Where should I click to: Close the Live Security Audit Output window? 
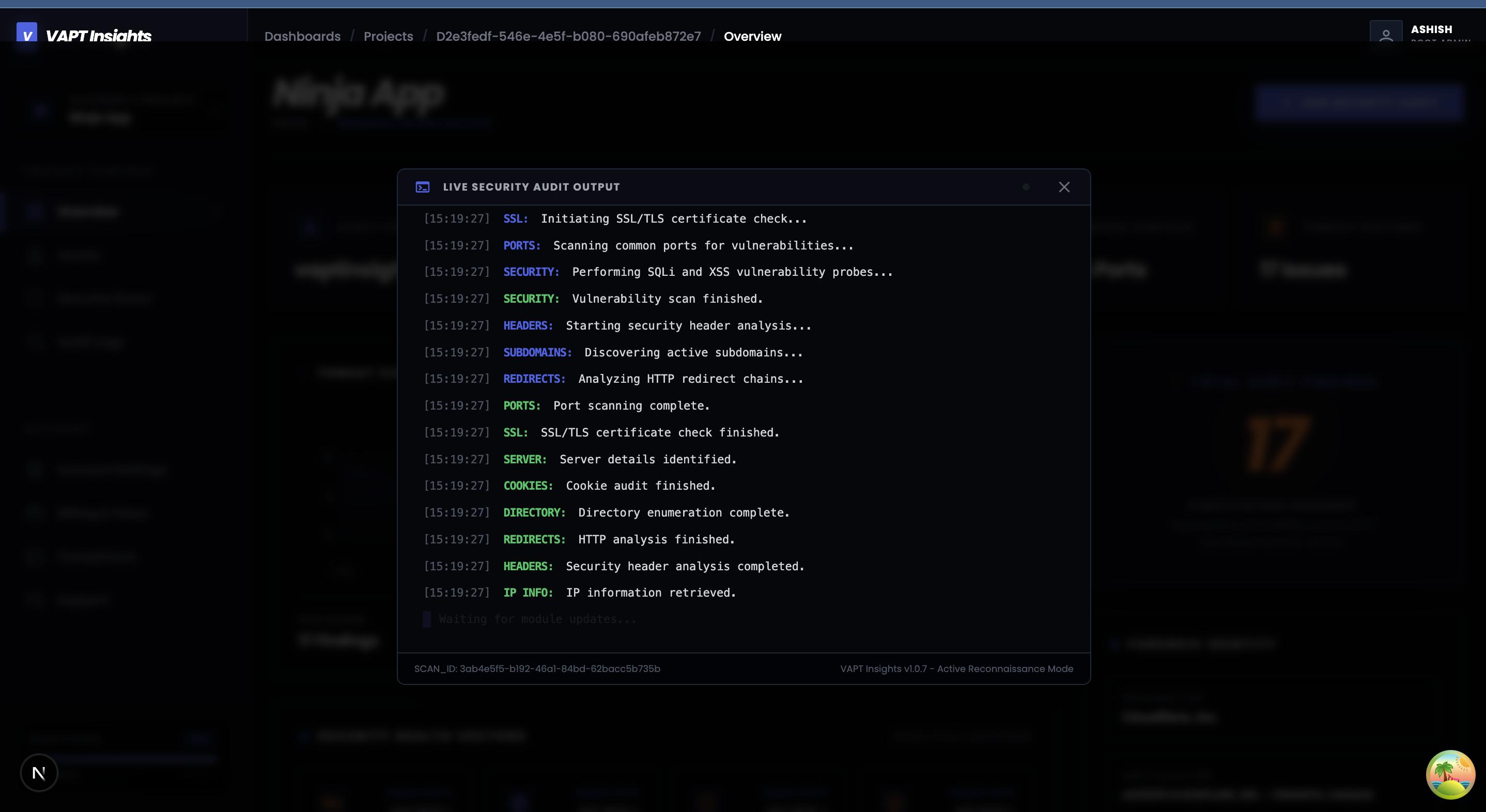click(x=1064, y=187)
